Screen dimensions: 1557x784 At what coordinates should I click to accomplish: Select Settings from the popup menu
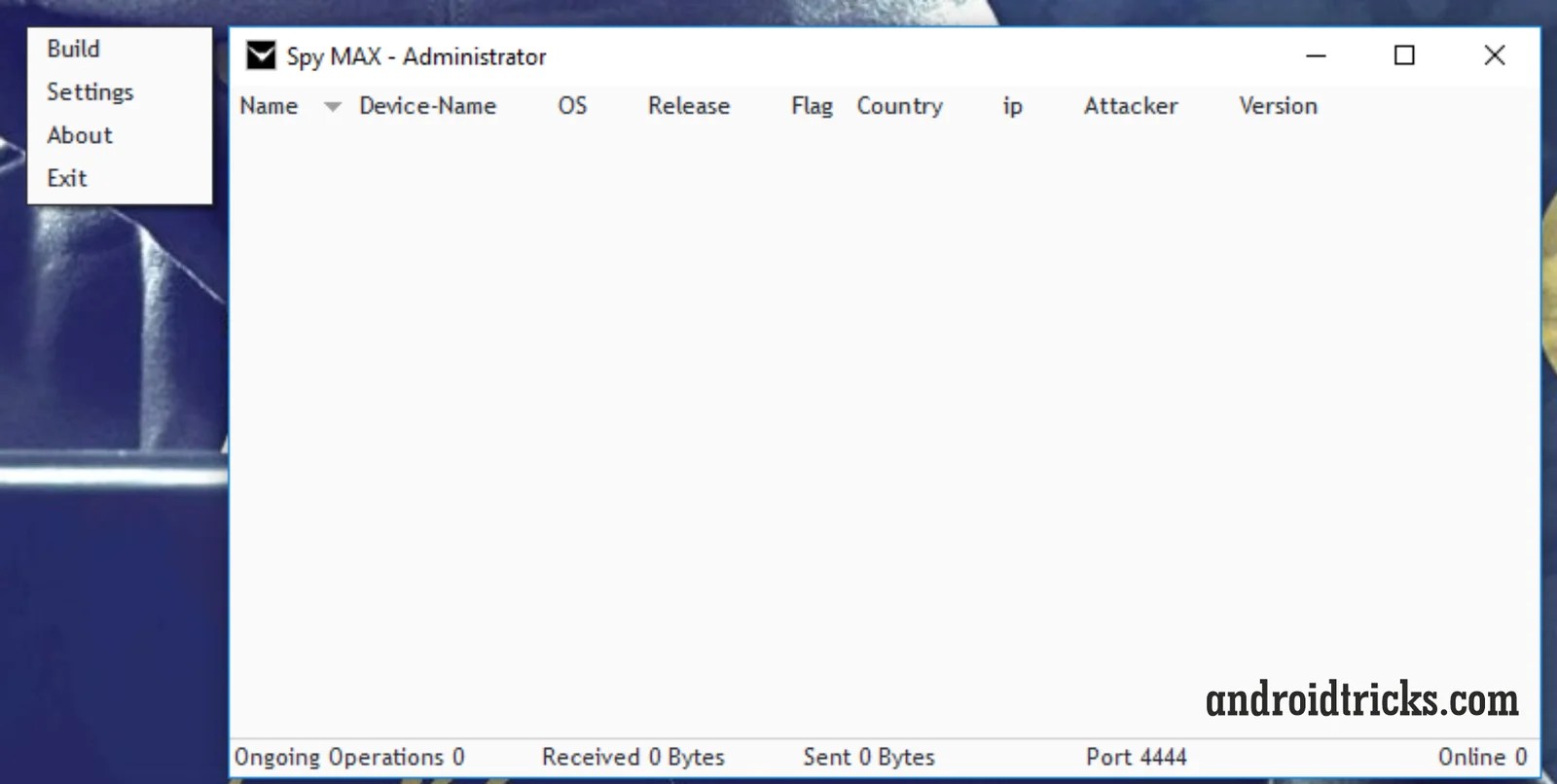click(90, 92)
